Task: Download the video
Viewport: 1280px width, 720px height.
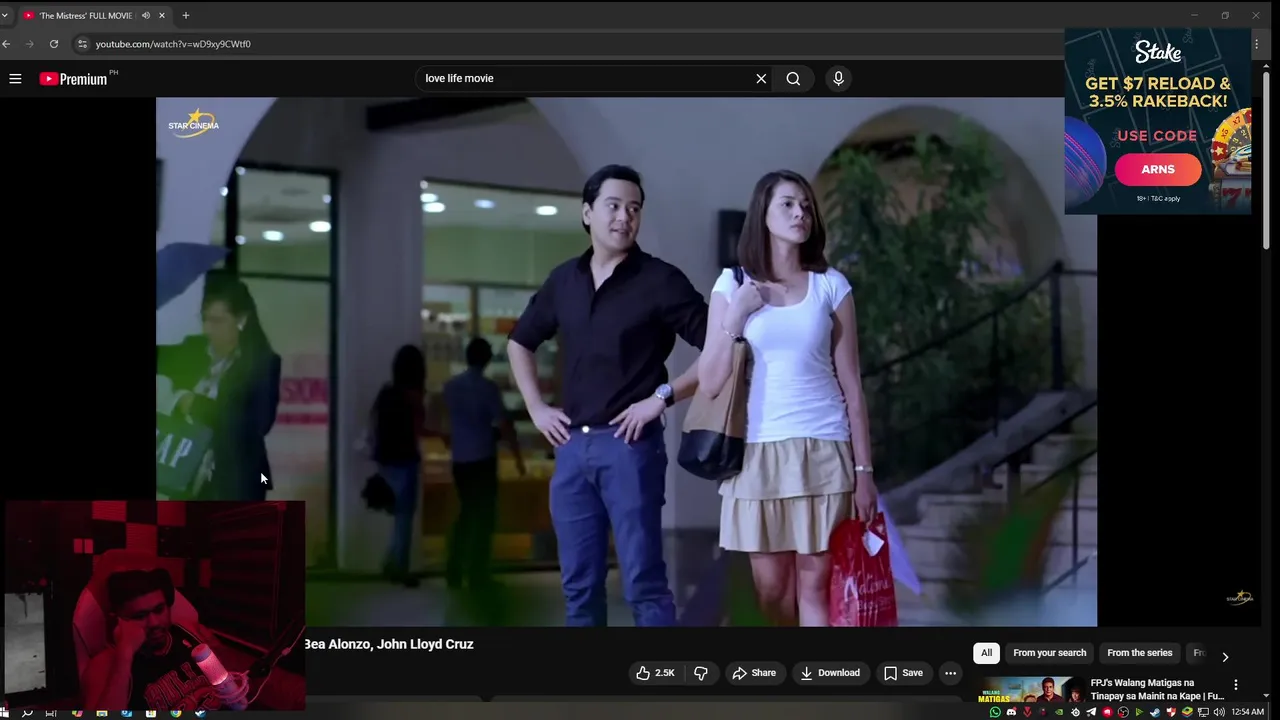Action: pos(830,673)
